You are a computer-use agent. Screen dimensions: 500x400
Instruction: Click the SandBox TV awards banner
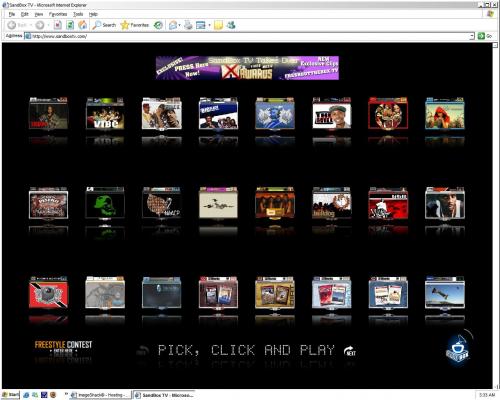(x=247, y=68)
